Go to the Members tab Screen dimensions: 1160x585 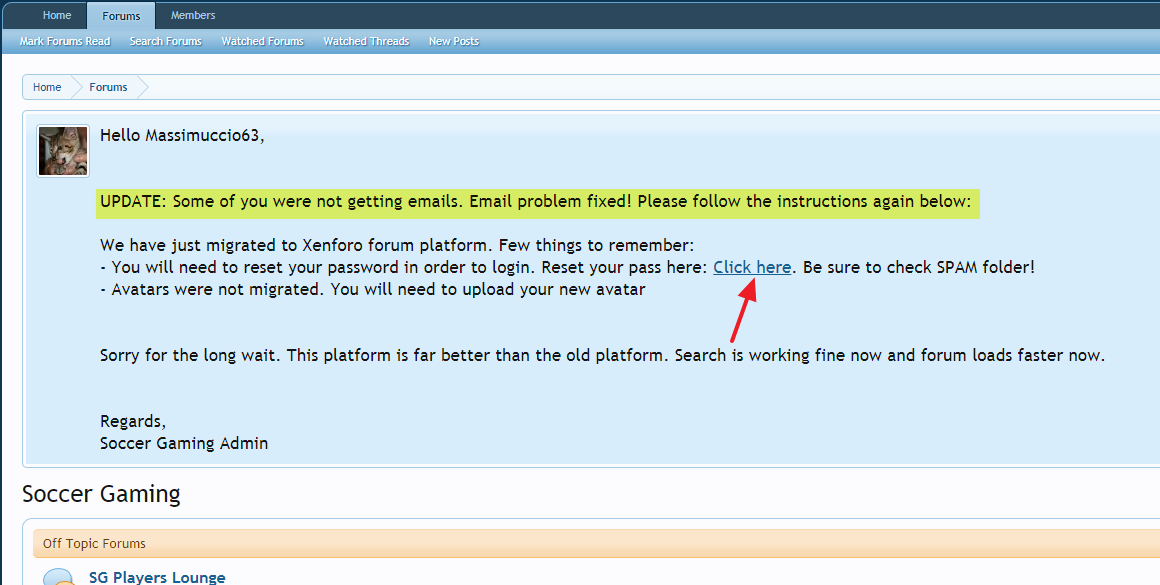(193, 15)
